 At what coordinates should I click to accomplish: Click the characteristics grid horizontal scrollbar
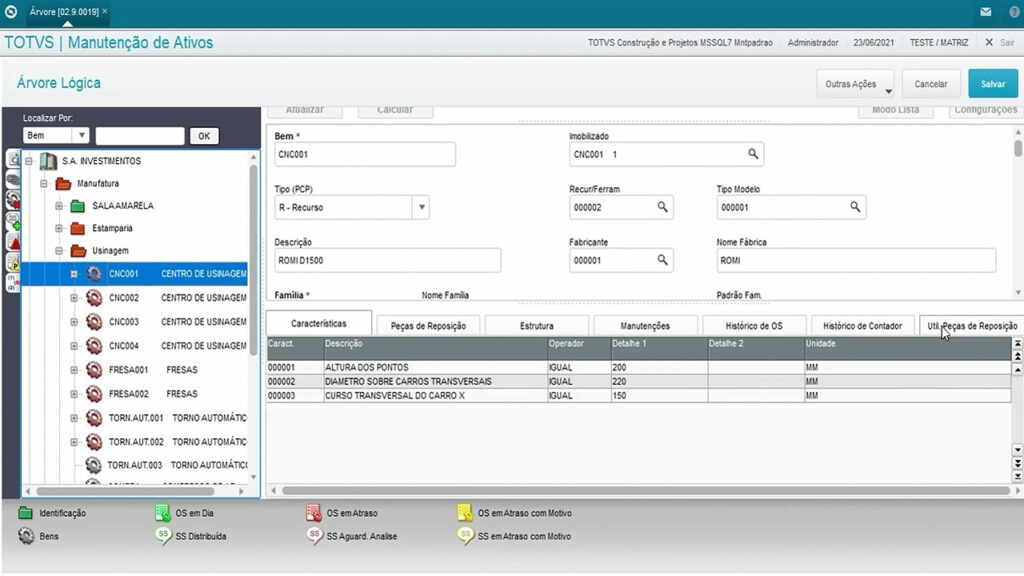[645, 490]
